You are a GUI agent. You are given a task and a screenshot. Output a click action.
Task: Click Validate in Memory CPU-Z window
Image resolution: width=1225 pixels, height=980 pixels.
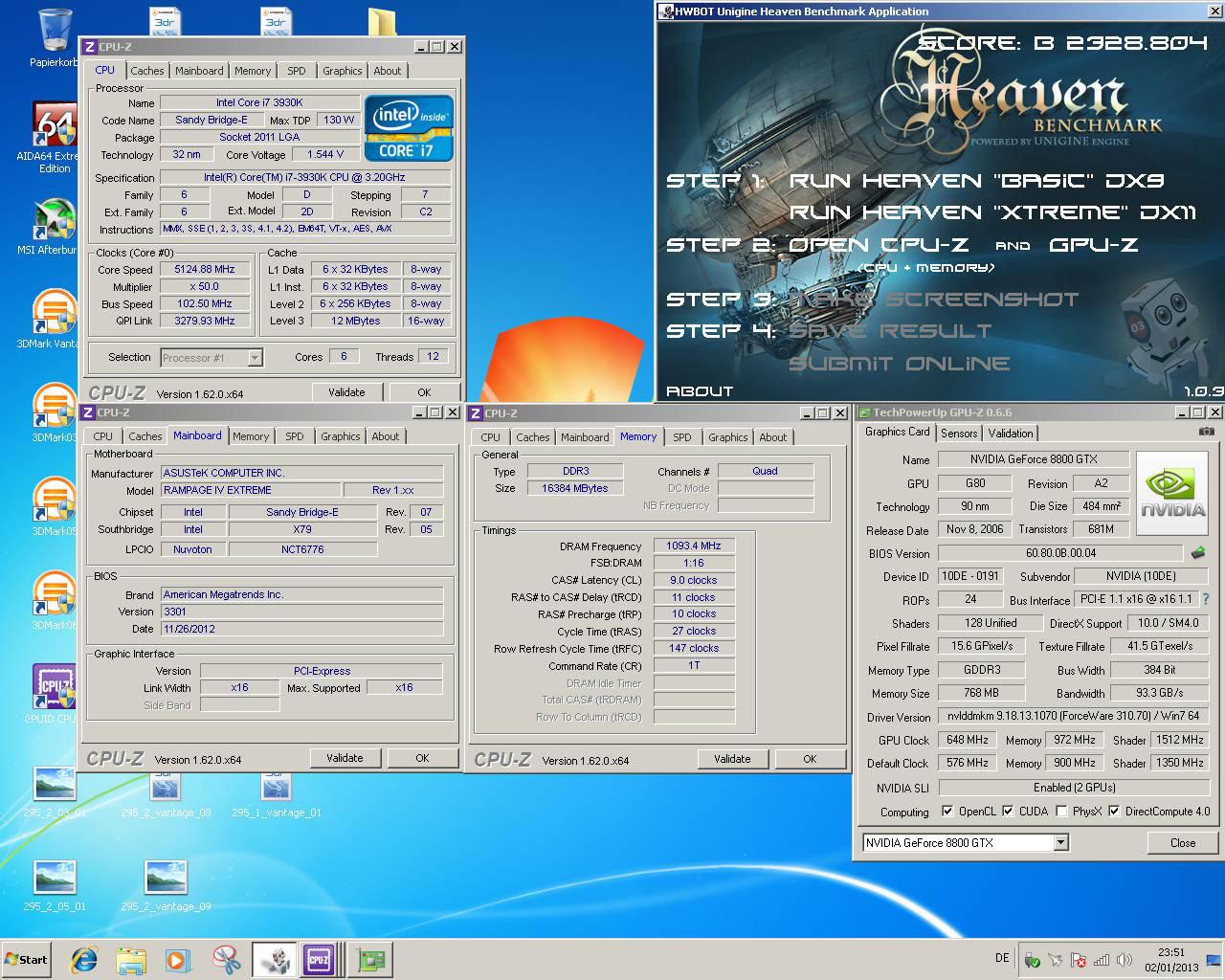(x=732, y=758)
